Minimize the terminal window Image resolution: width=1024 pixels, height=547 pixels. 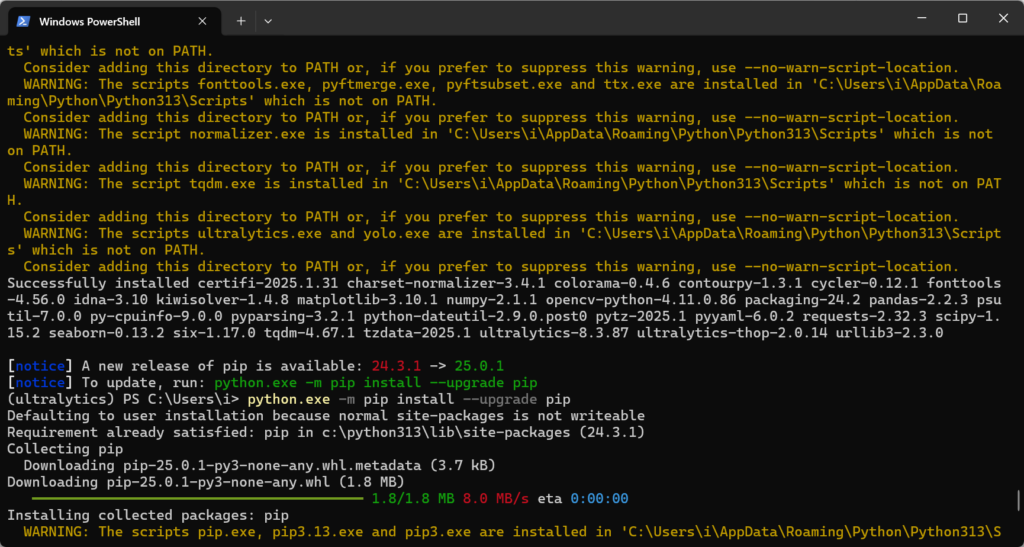916,18
